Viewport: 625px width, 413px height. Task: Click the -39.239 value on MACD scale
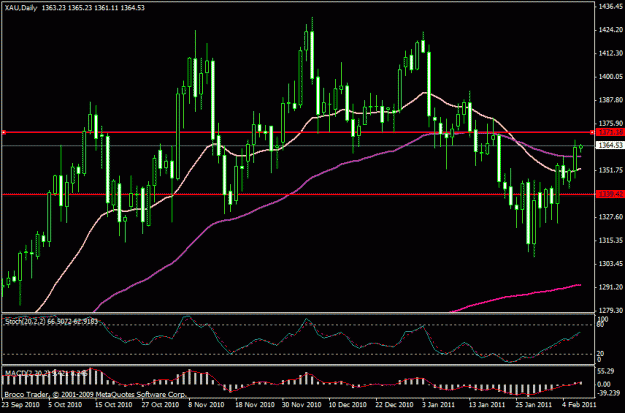pyautogui.click(x=607, y=393)
